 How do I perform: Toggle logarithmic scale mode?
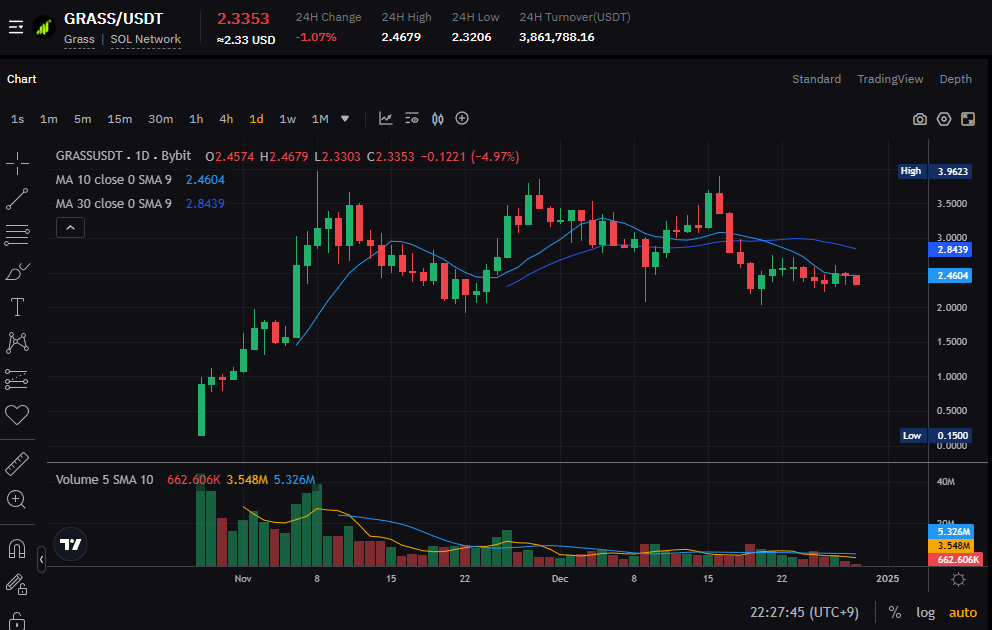926,612
